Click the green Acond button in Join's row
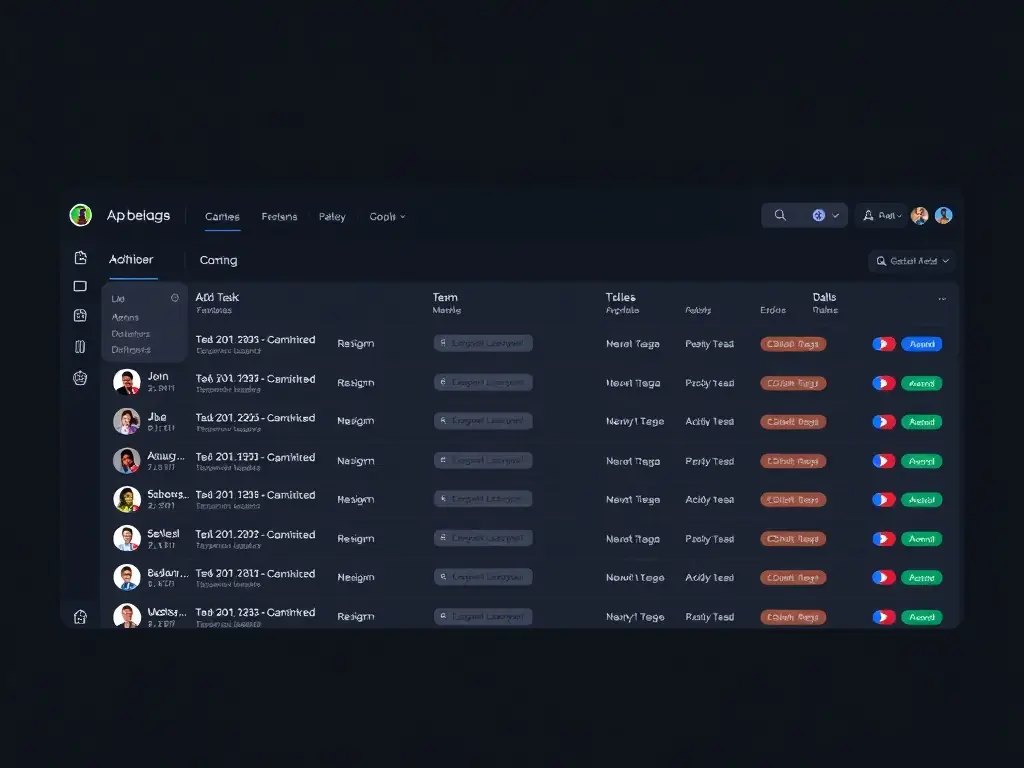 pyautogui.click(x=921, y=383)
